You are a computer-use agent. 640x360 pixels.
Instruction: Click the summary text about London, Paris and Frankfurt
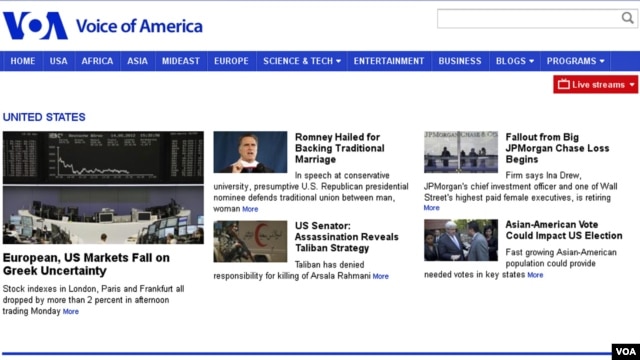(x=93, y=300)
